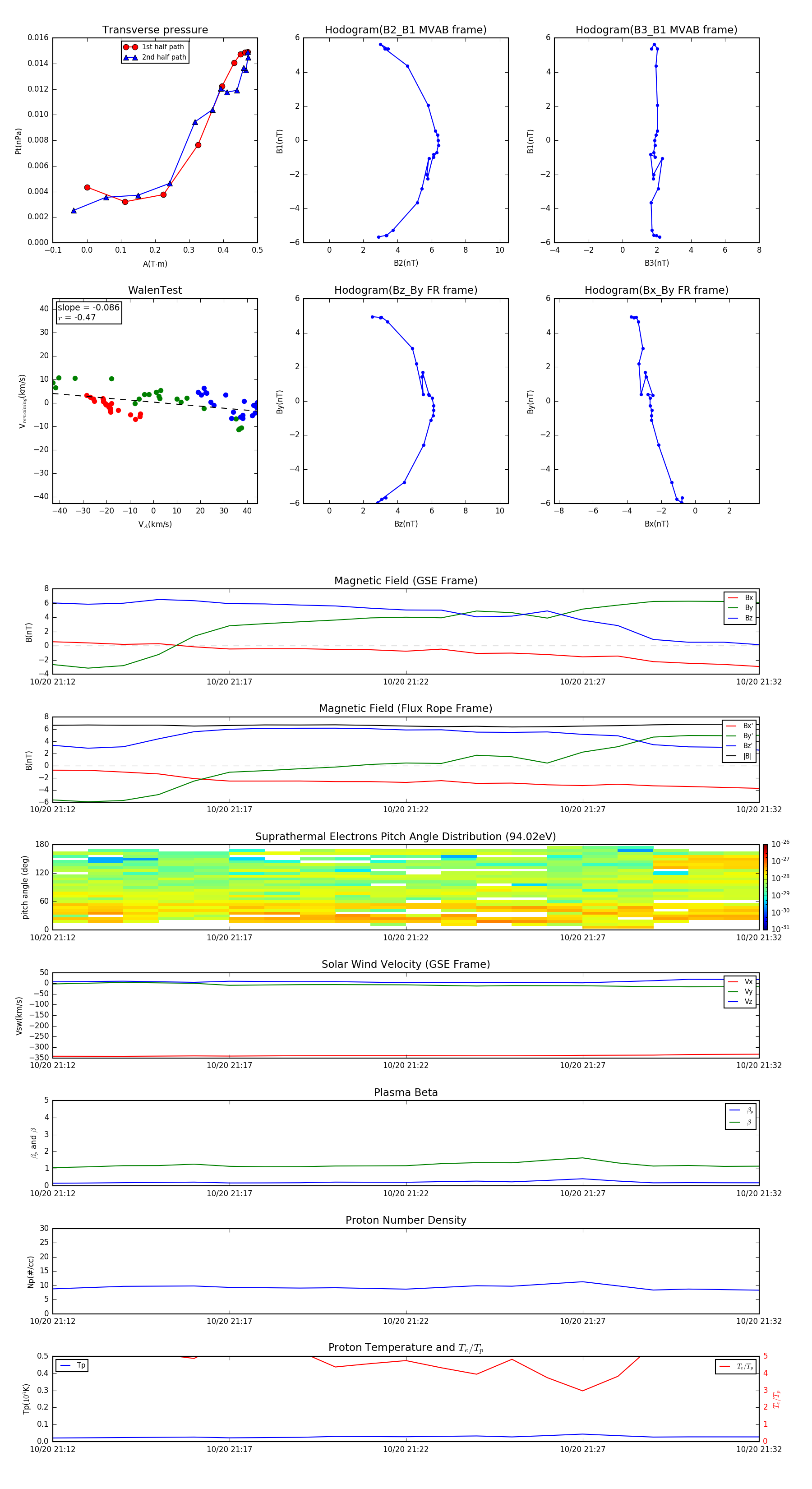Image resolution: width=812 pixels, height=1489 pixels.
Task: Click the Vy legend entry
Action: 740,992
